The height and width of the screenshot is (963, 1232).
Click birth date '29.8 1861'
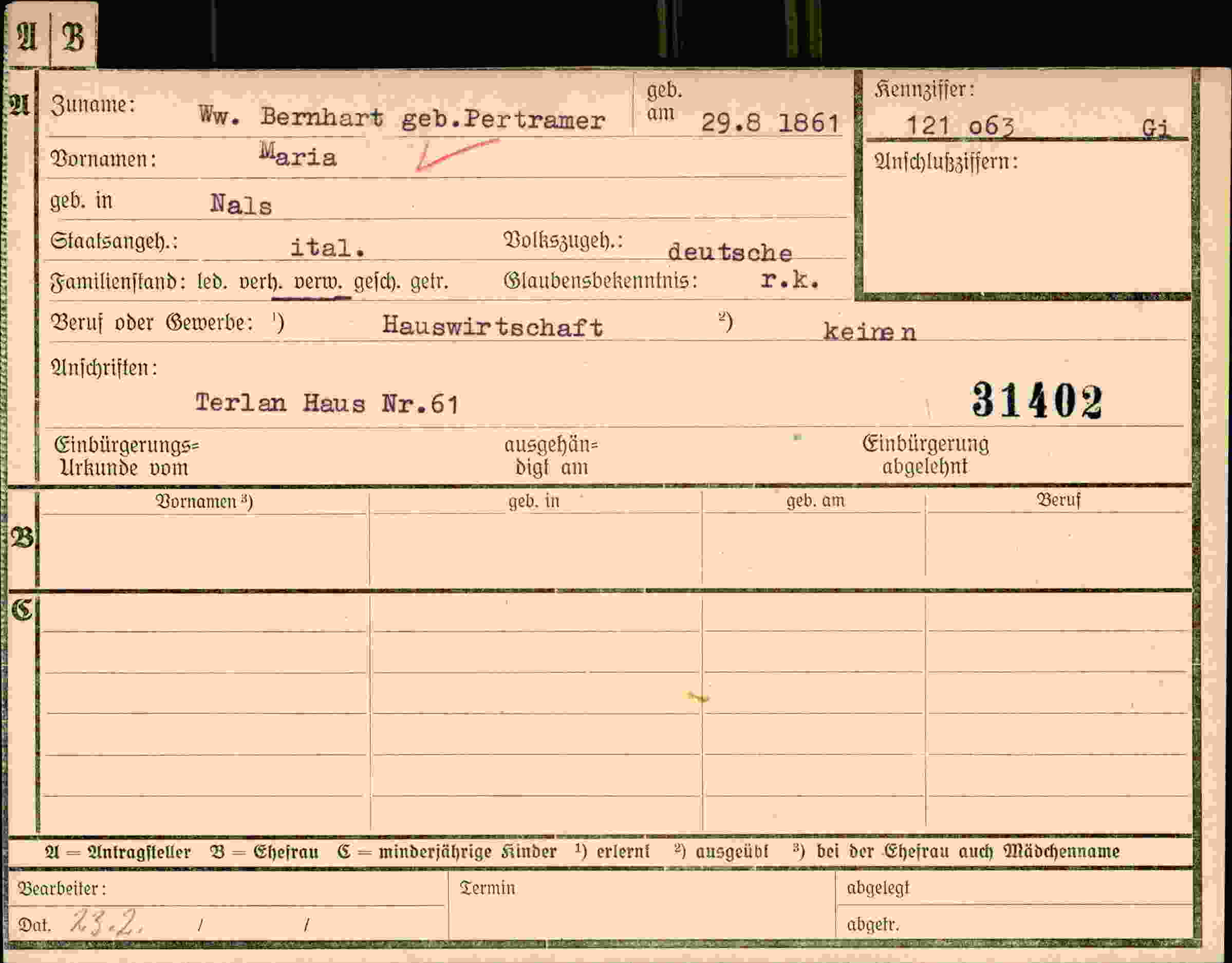[770, 122]
